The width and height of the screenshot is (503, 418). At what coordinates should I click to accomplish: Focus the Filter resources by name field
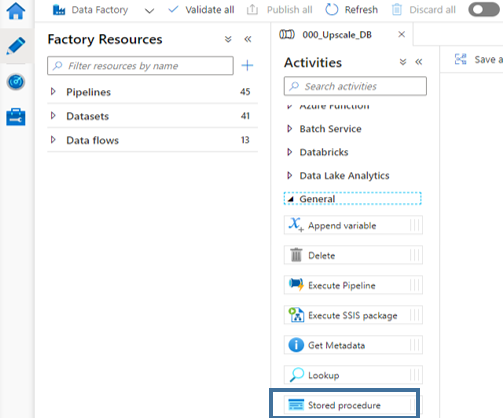[x=140, y=66]
